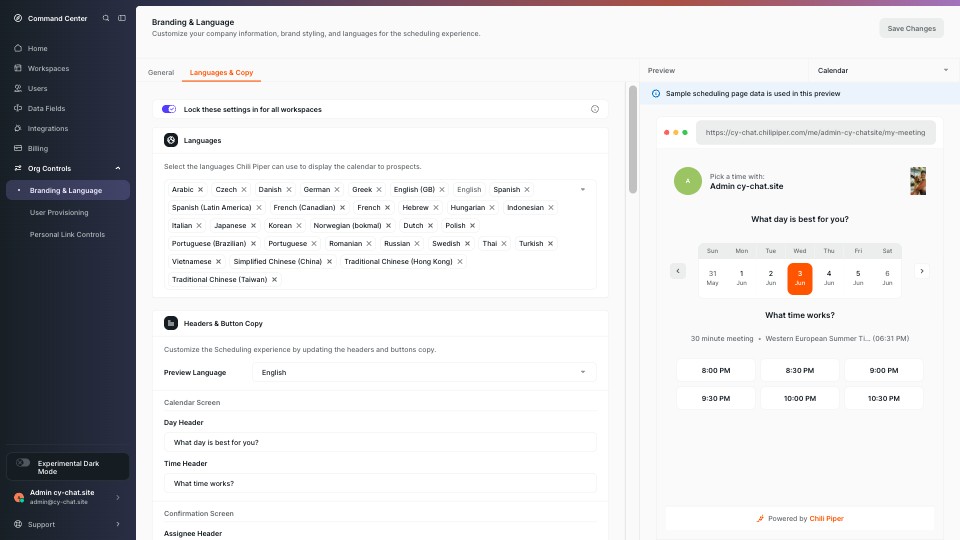Click the info icon beside lock settings
The image size is (960, 540).
pos(594,109)
